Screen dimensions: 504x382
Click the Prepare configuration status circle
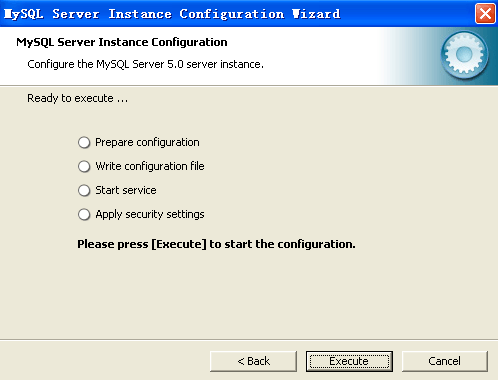coord(84,142)
